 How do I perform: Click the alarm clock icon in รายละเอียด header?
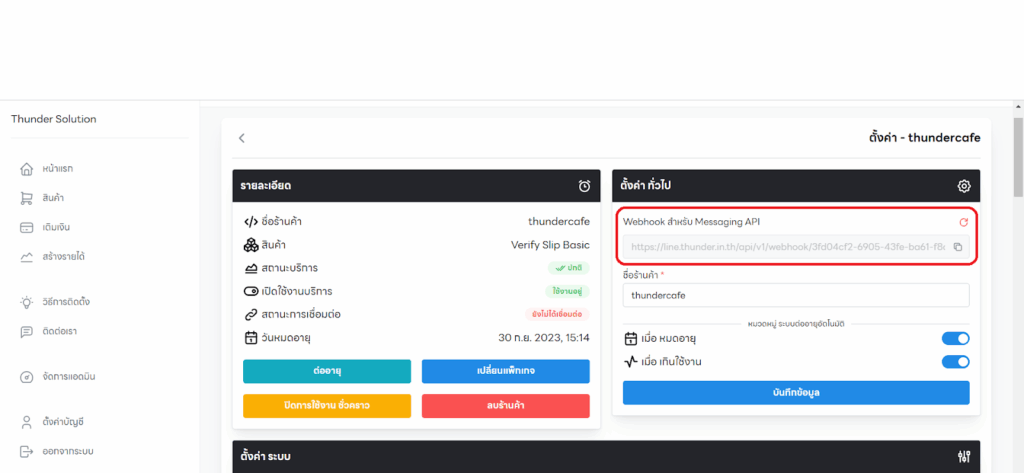point(585,186)
